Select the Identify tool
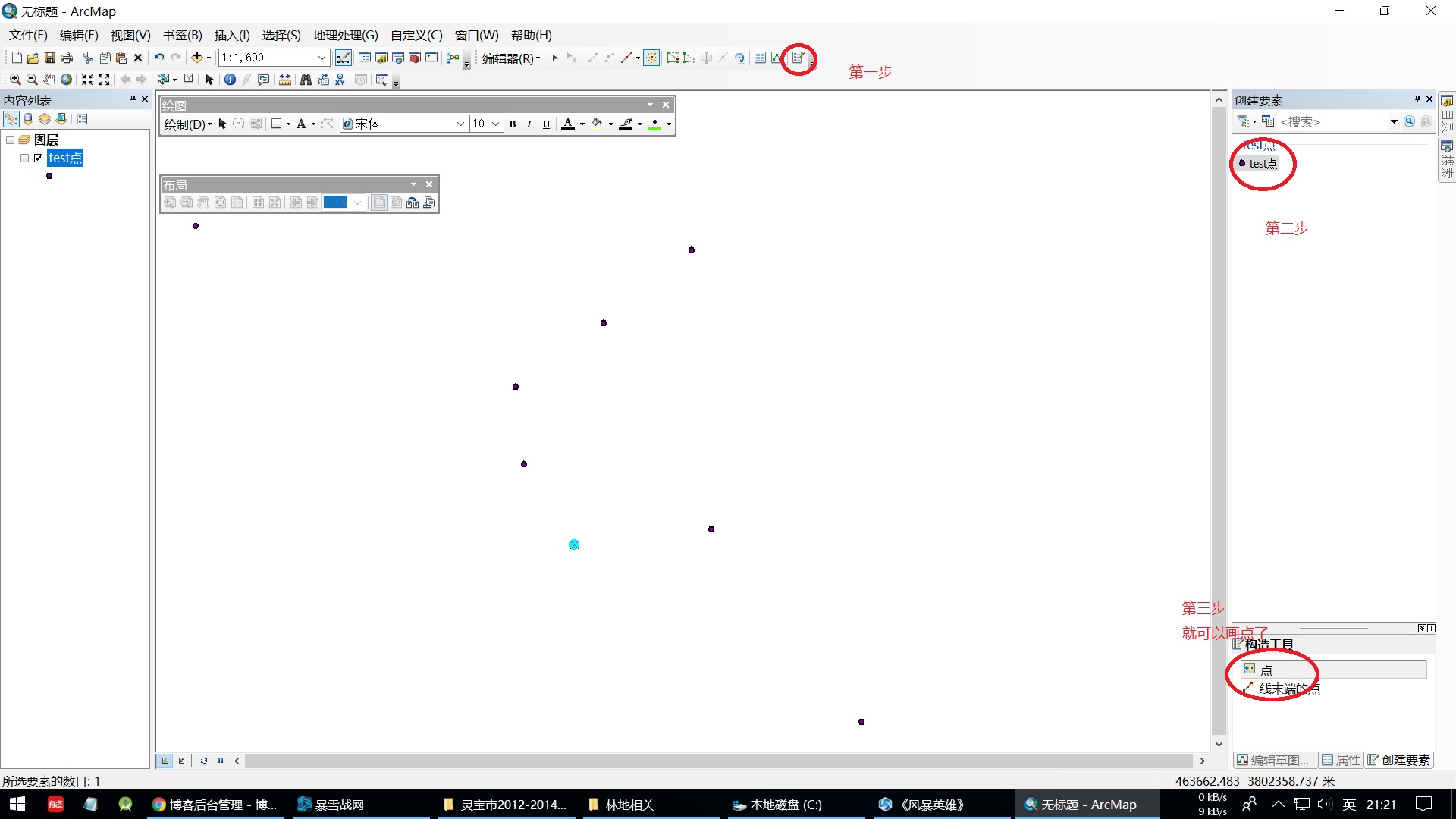 [x=230, y=80]
